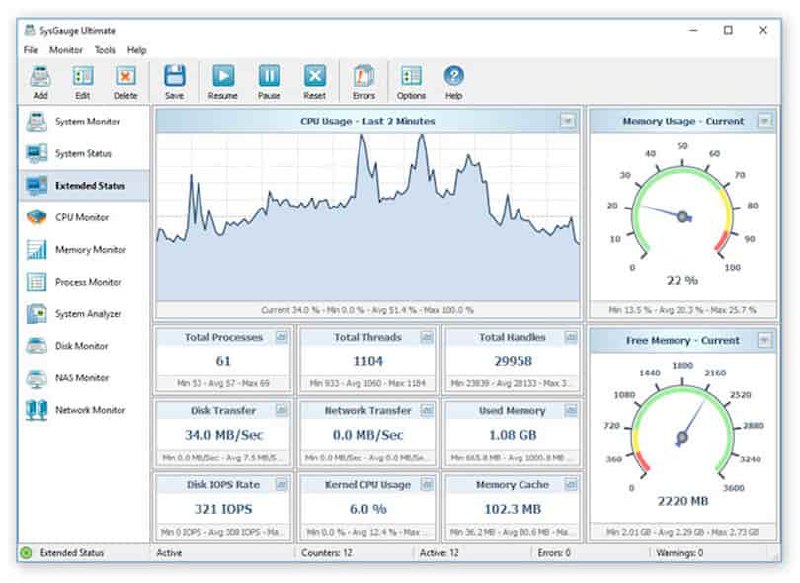Open the Disk IOPS Rate card dropdown
This screenshot has width=800, height=583.
(282, 484)
